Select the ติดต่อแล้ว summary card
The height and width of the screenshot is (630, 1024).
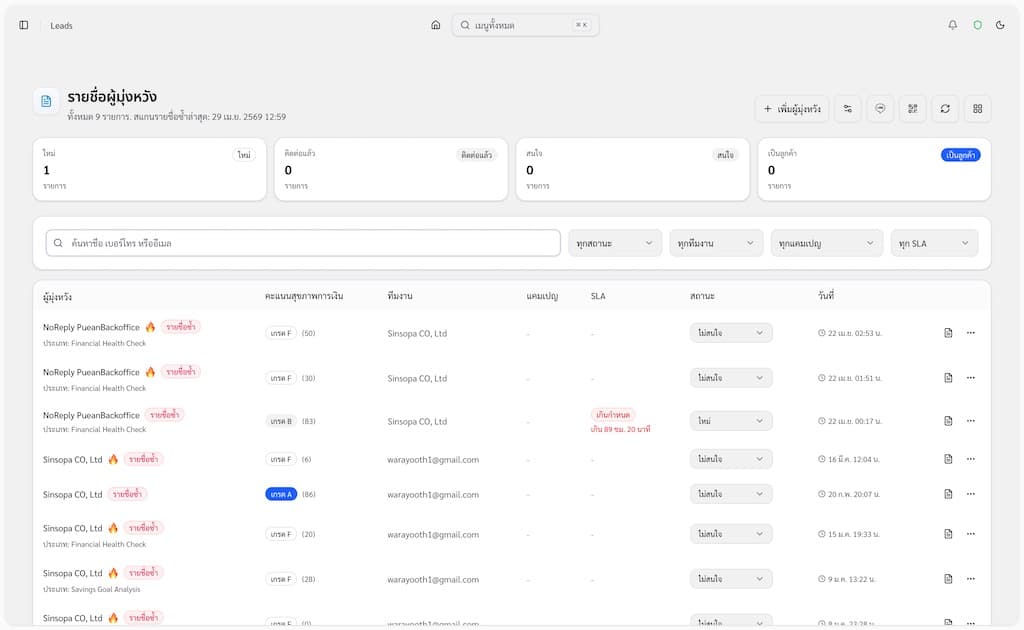coord(391,169)
